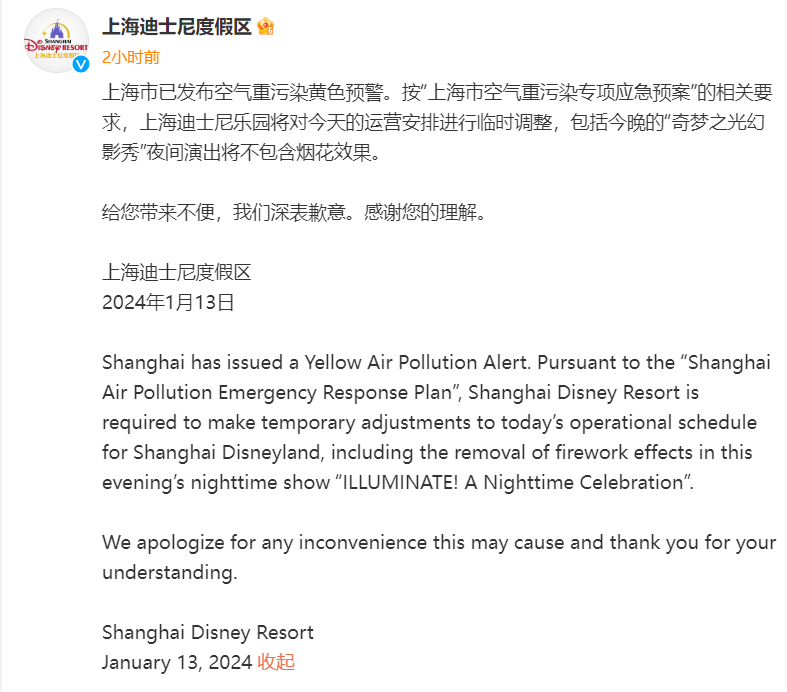The height and width of the screenshot is (692, 787).
Task: Click the words Yellow Air Pollution Alert
Action: coord(405,362)
